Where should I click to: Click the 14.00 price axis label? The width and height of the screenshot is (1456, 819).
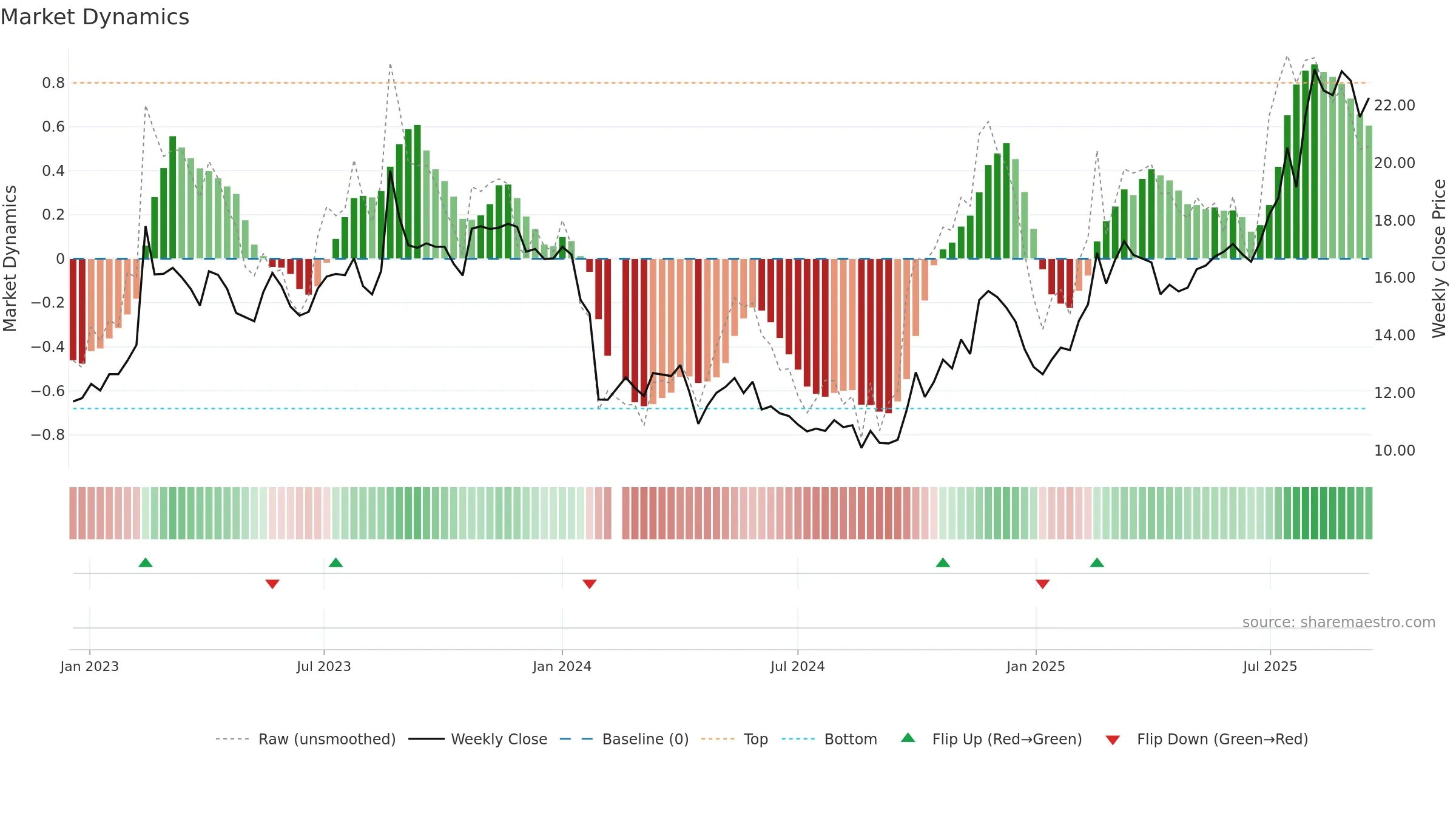pyautogui.click(x=1395, y=335)
